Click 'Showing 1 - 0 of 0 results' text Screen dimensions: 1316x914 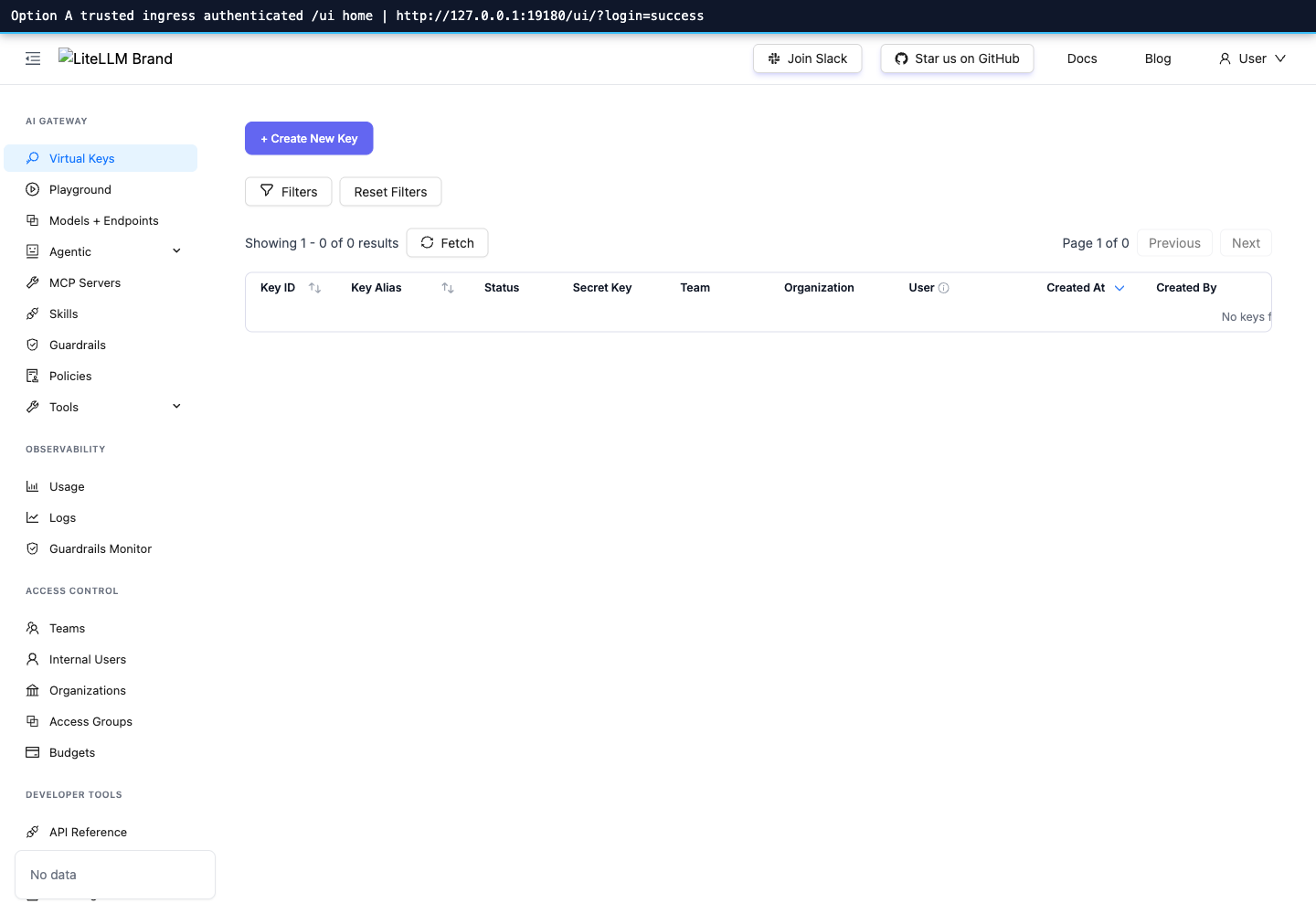click(x=322, y=243)
